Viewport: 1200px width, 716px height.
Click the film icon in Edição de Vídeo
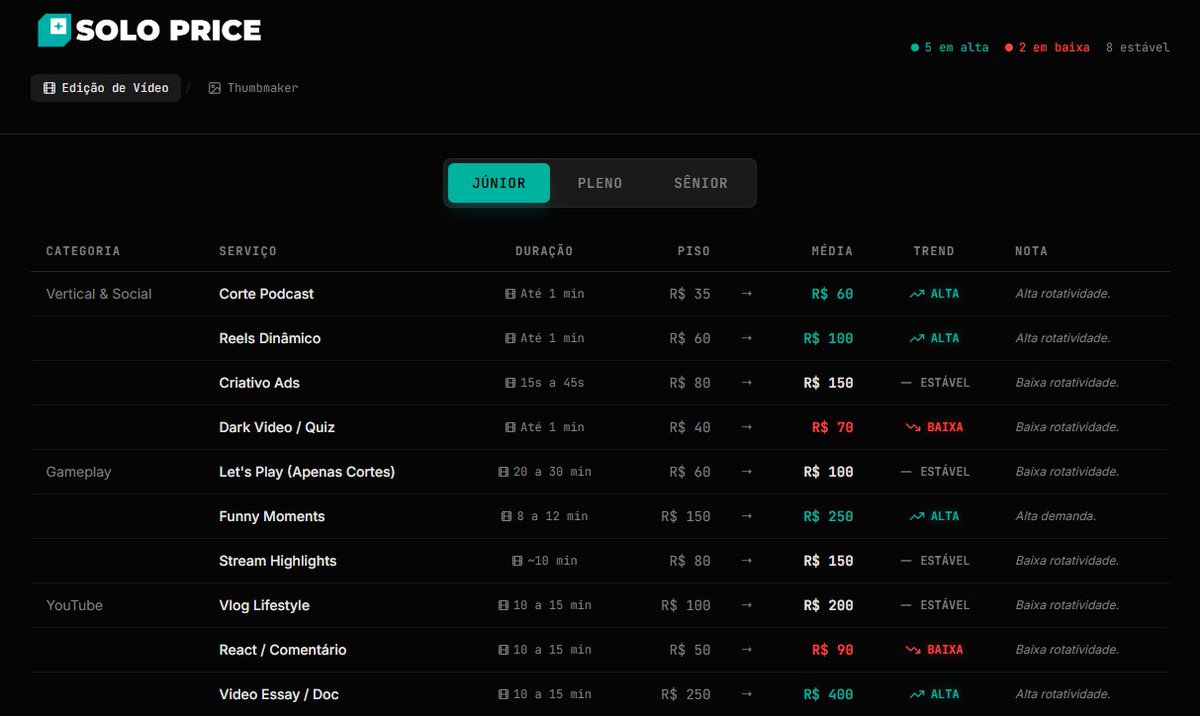(x=49, y=88)
